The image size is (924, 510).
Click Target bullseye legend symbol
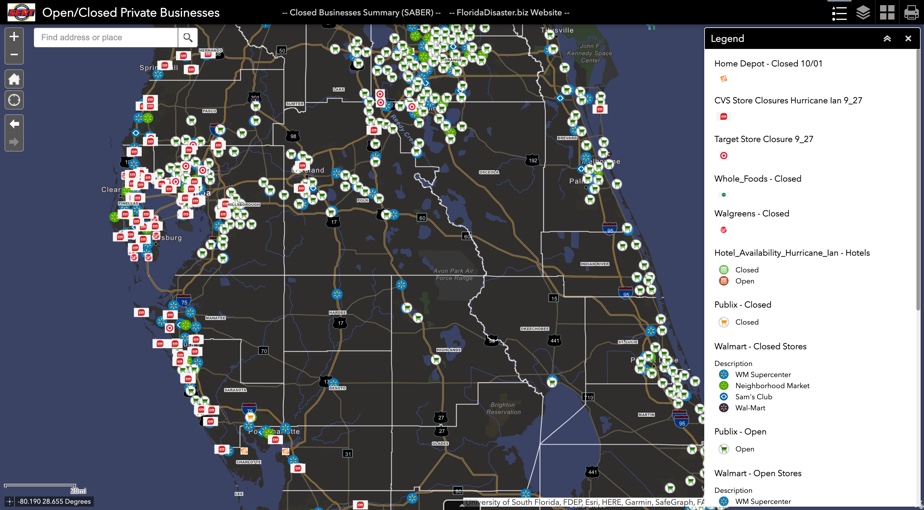pos(724,156)
